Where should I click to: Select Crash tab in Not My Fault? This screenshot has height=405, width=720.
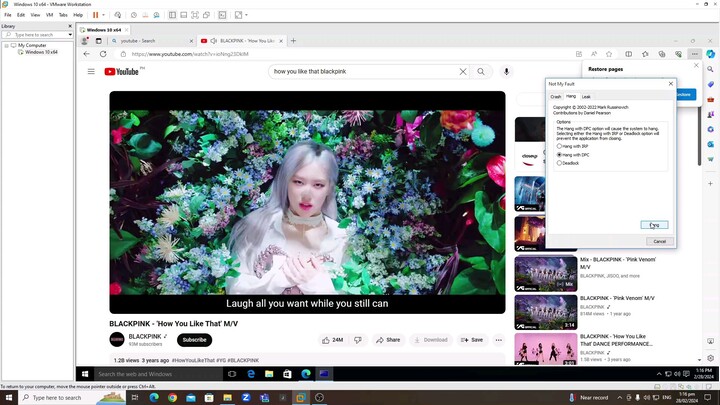coord(556,97)
